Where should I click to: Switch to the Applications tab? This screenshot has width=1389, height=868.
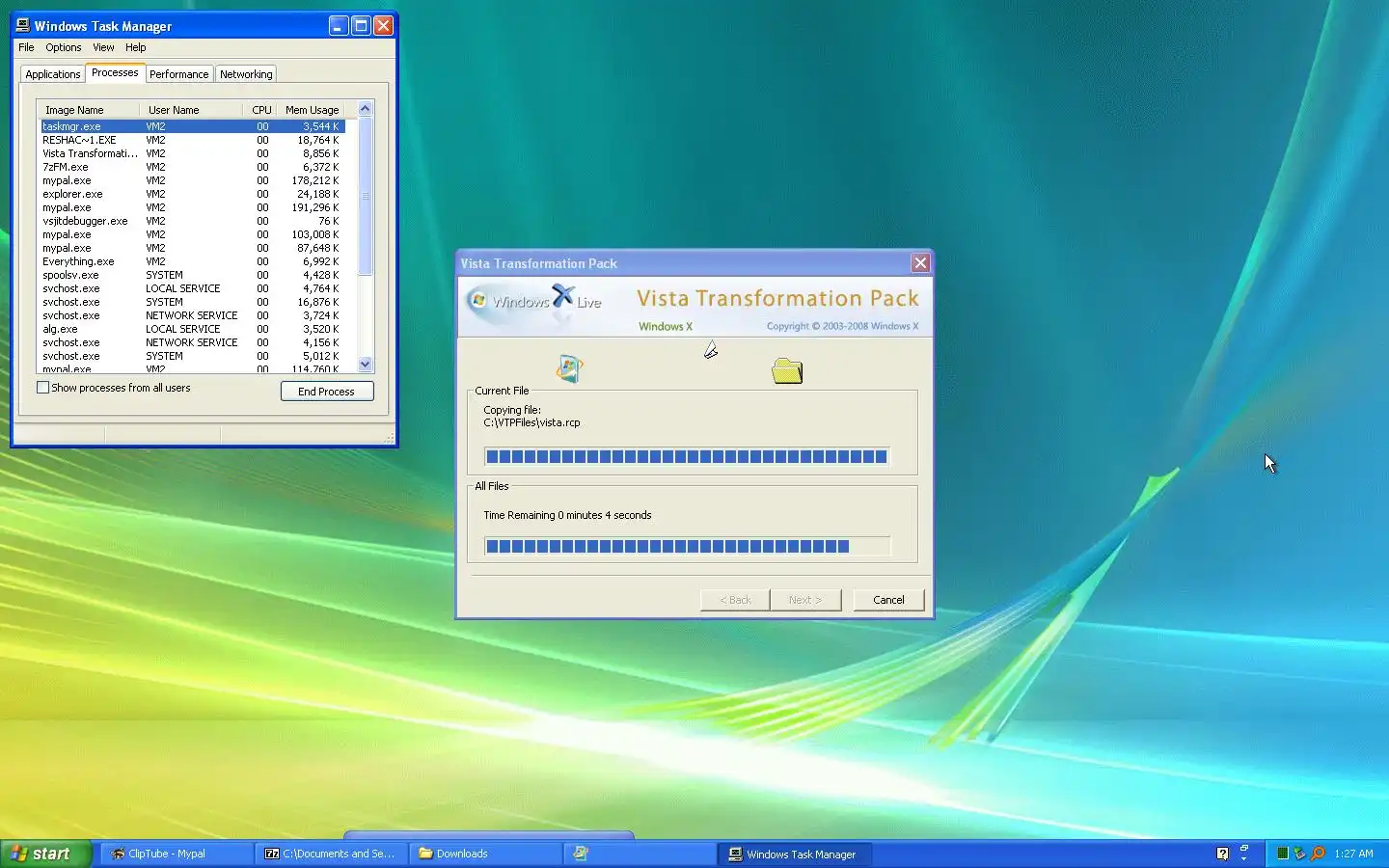53,74
